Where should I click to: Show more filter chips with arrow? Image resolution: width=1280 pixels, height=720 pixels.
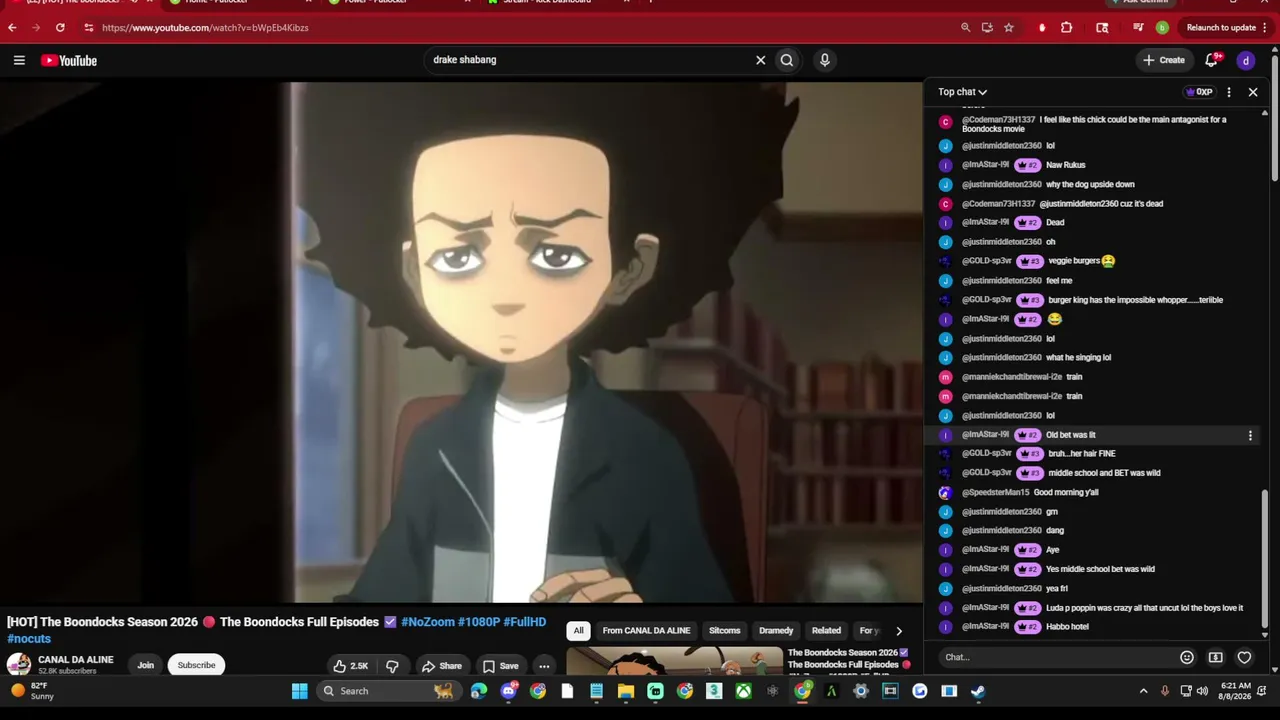coord(898,631)
